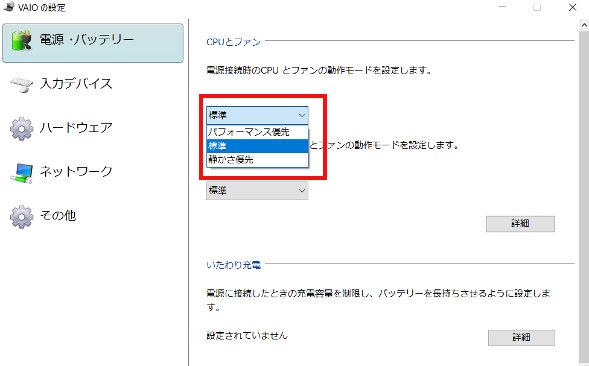Click the 設定されていません status text

pyautogui.click(x=247, y=336)
